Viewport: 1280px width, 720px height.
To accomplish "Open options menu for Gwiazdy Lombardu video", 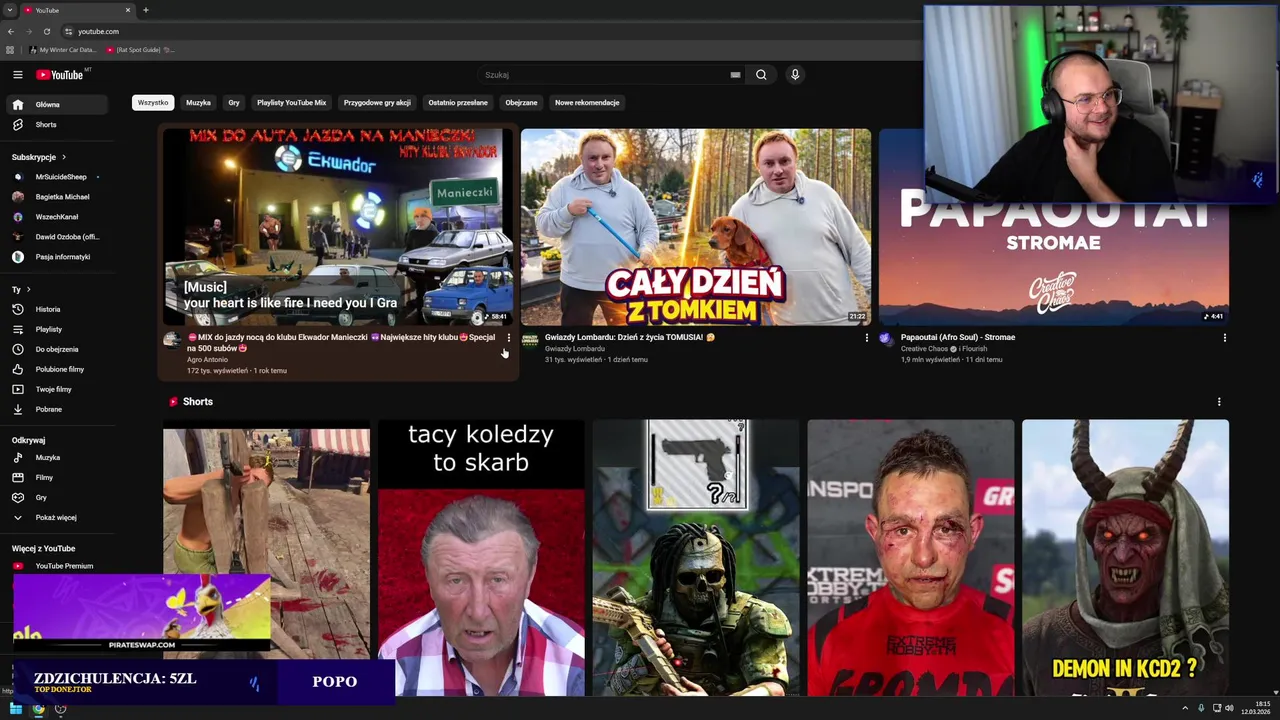I will [867, 338].
